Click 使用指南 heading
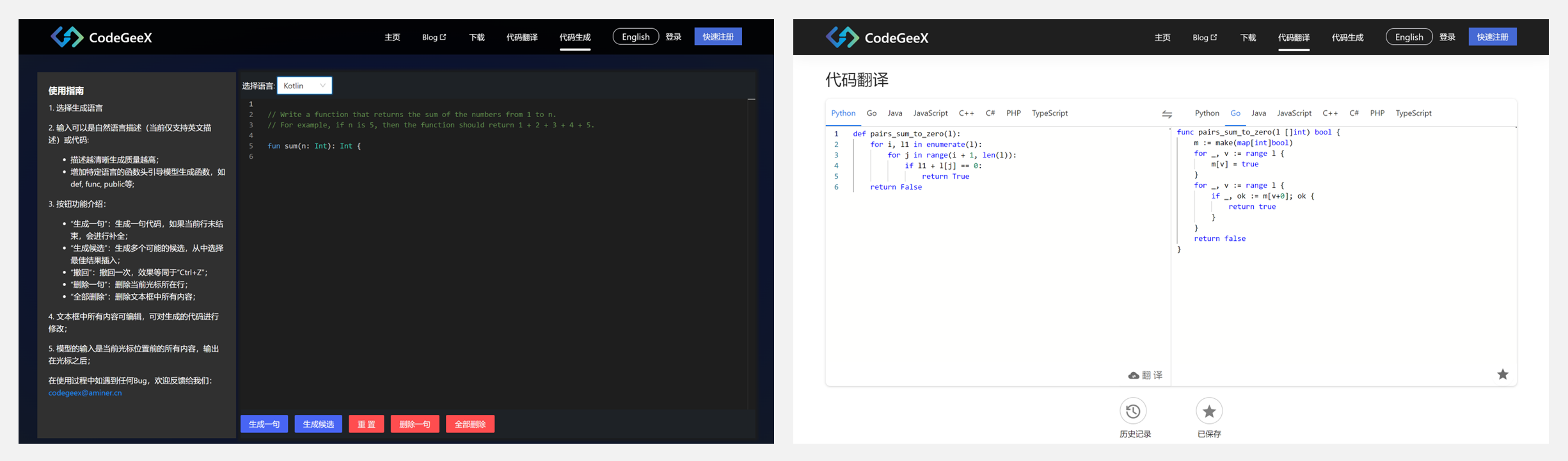The image size is (1568, 461). point(66,91)
